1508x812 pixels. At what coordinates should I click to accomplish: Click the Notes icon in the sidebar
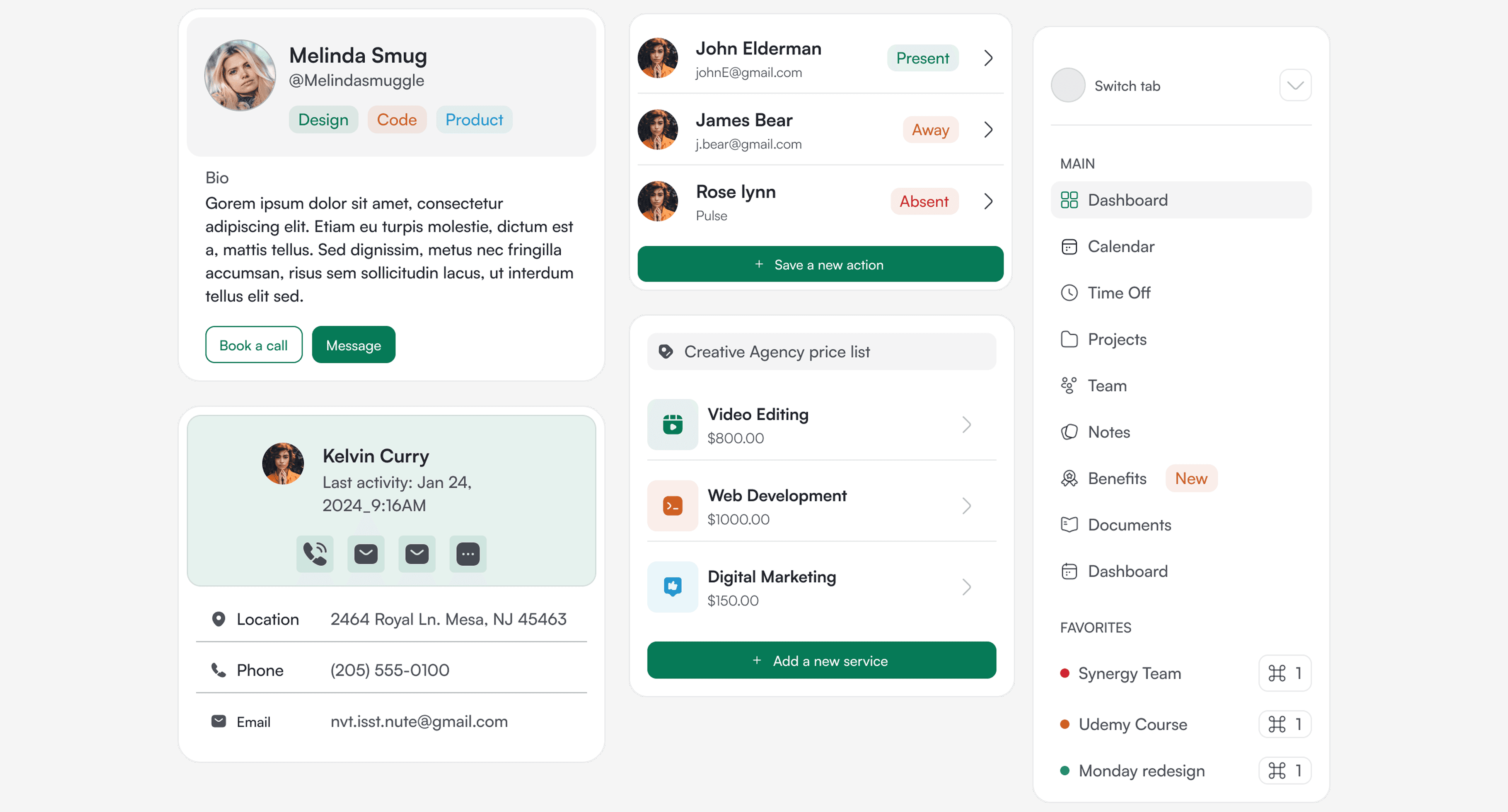[x=1068, y=432]
